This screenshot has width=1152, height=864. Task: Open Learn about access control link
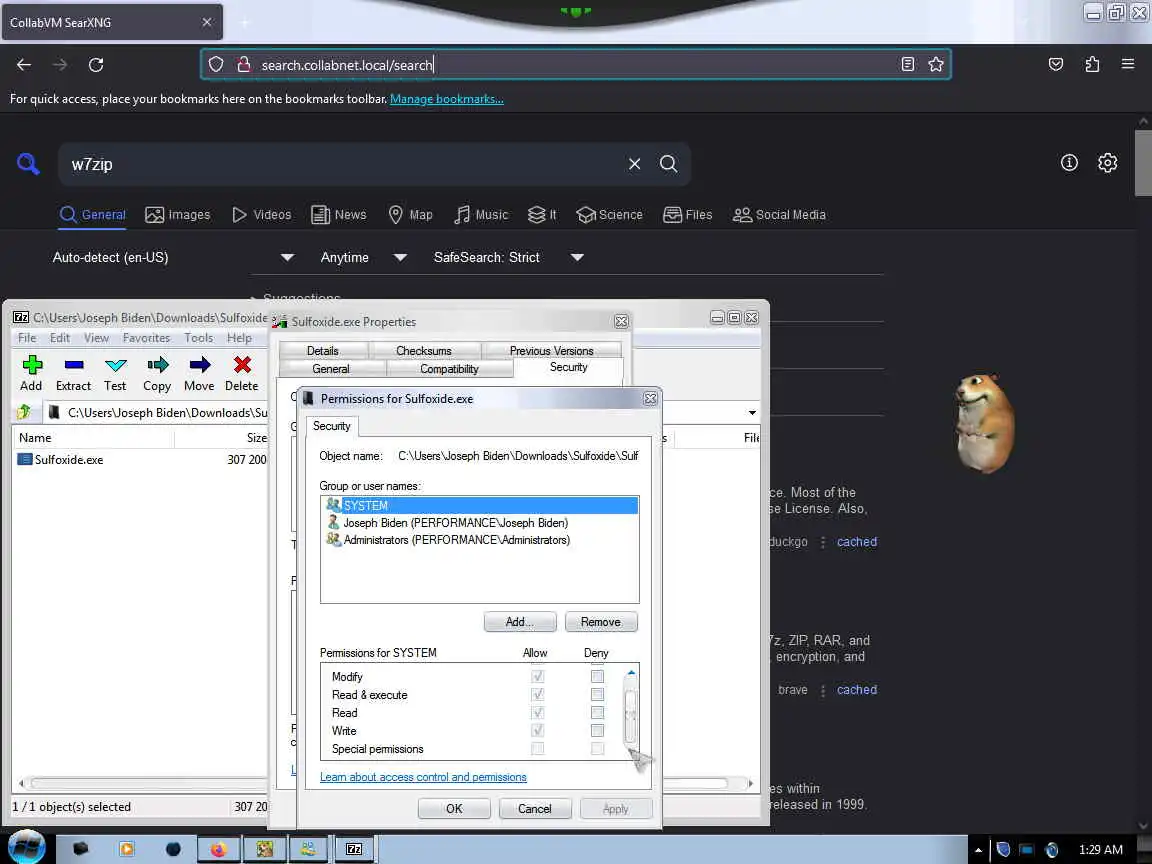(x=423, y=777)
